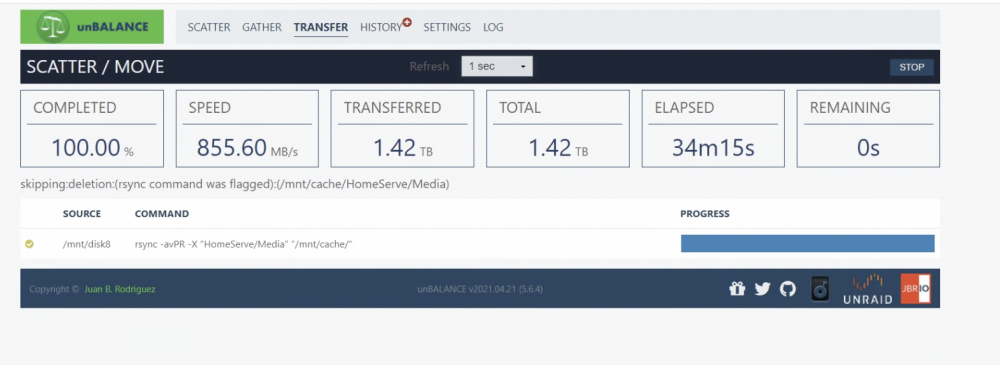Click the JBR IO logo

(916, 289)
